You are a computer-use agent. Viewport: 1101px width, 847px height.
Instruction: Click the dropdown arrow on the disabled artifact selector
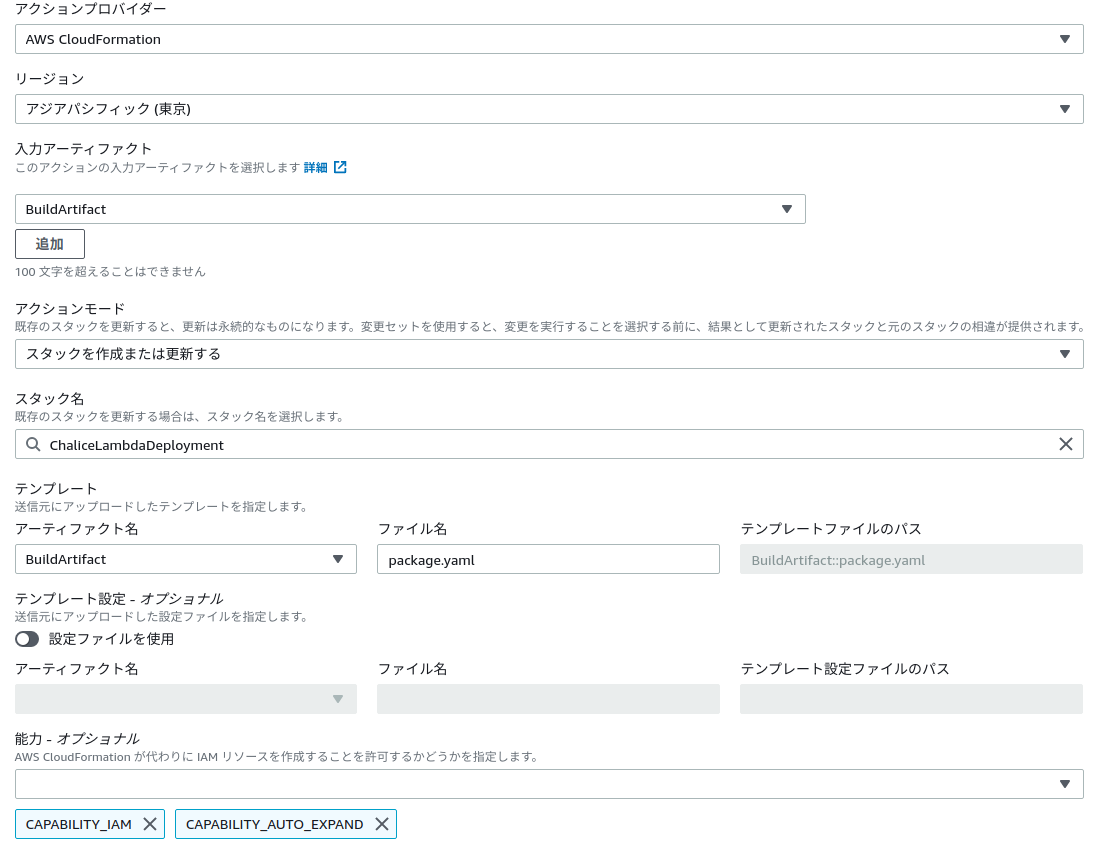click(x=338, y=699)
